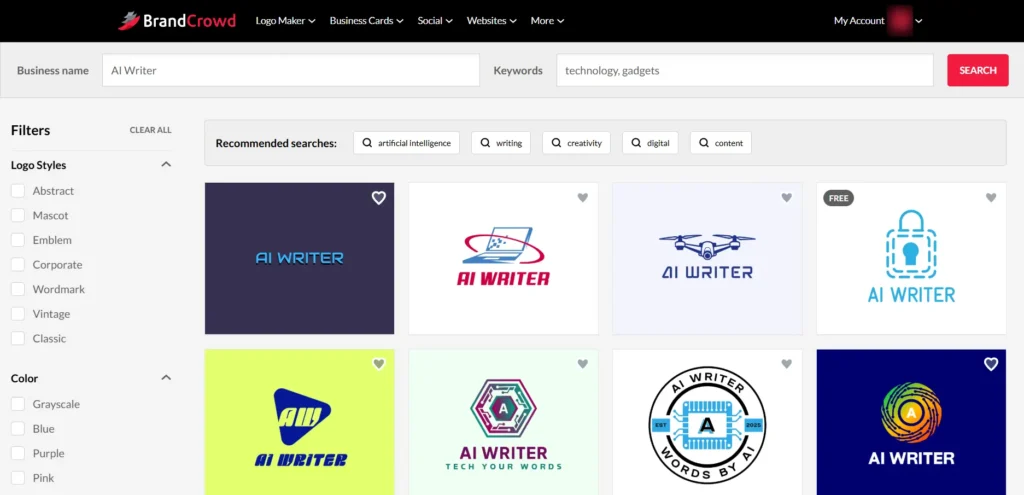Screen dimensions: 1024x495
Task: Search recommended term digital
Action: [650, 143]
